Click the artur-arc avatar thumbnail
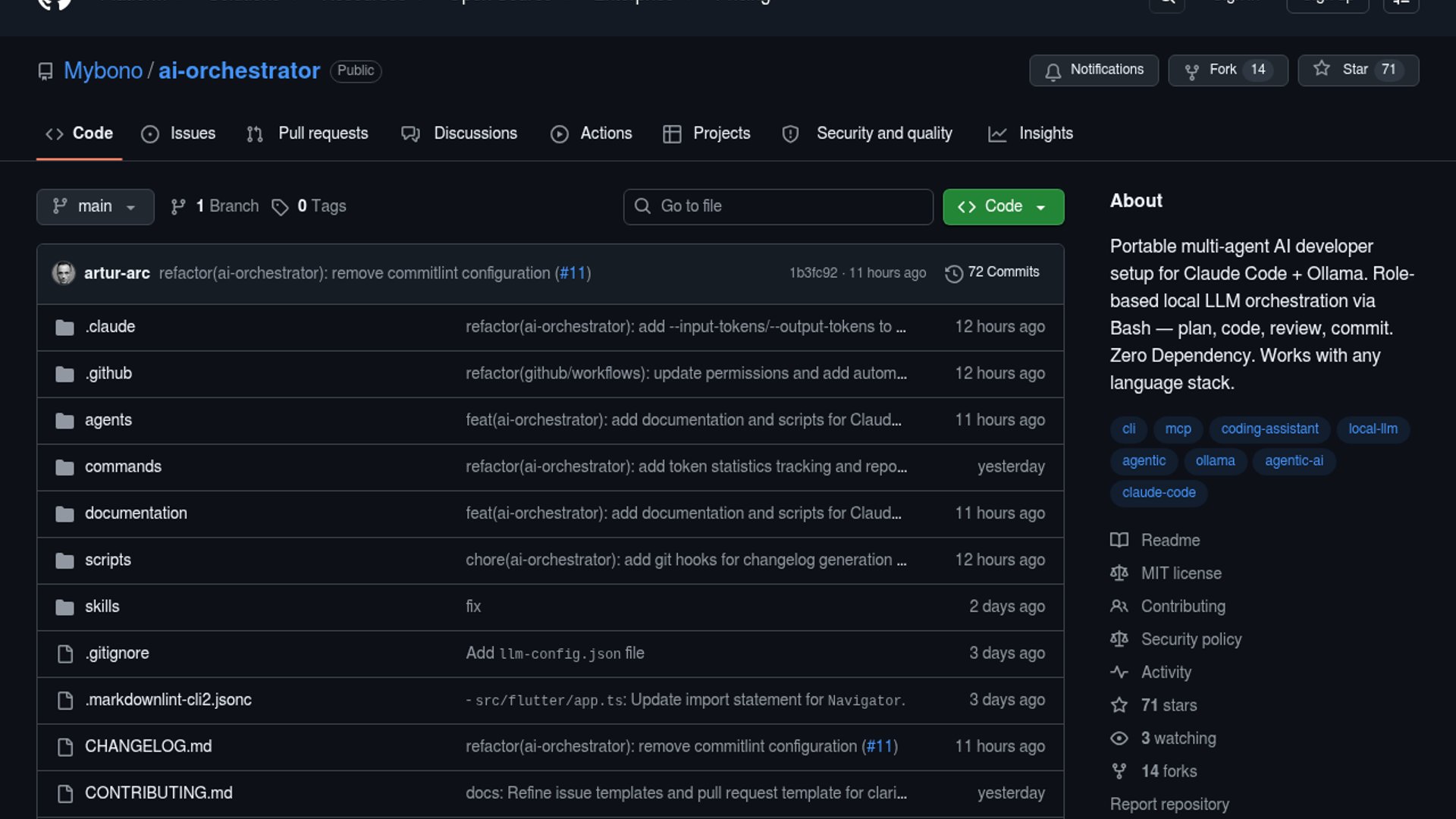 click(64, 273)
